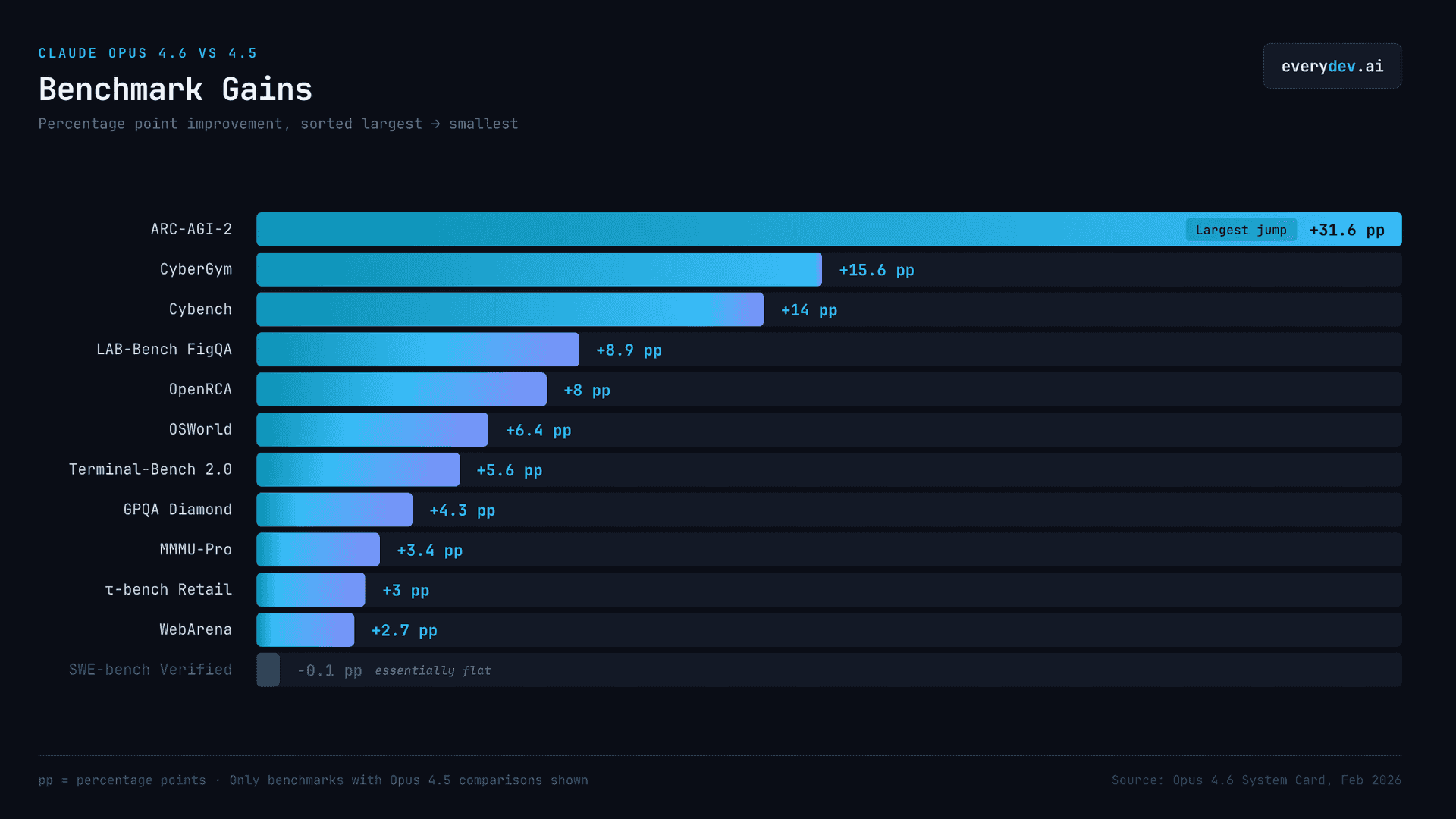Screen dimensions: 1456x819
Task: Click the WebArena bar
Action: coord(305,630)
